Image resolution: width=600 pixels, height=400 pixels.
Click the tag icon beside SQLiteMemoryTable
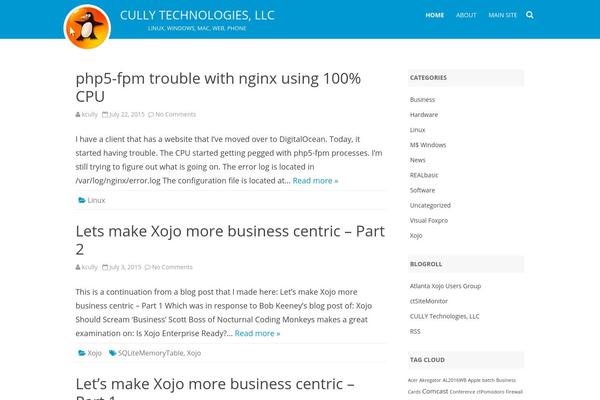112,353
